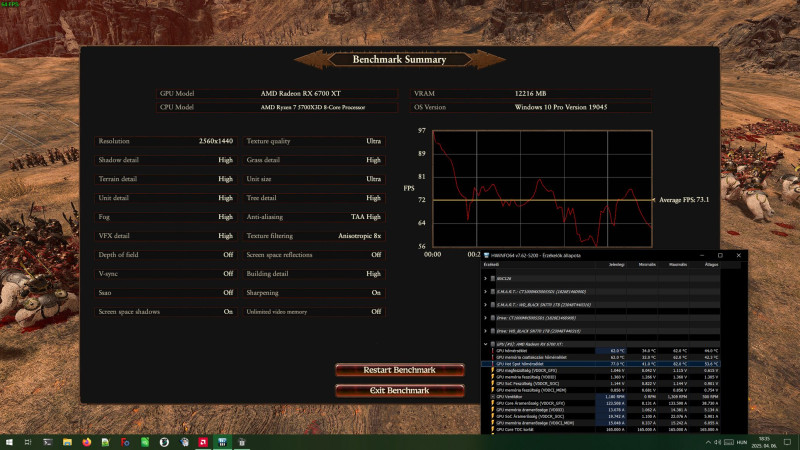Show hidden system tray icons
The width and height of the screenshot is (800, 450).
[708, 442]
